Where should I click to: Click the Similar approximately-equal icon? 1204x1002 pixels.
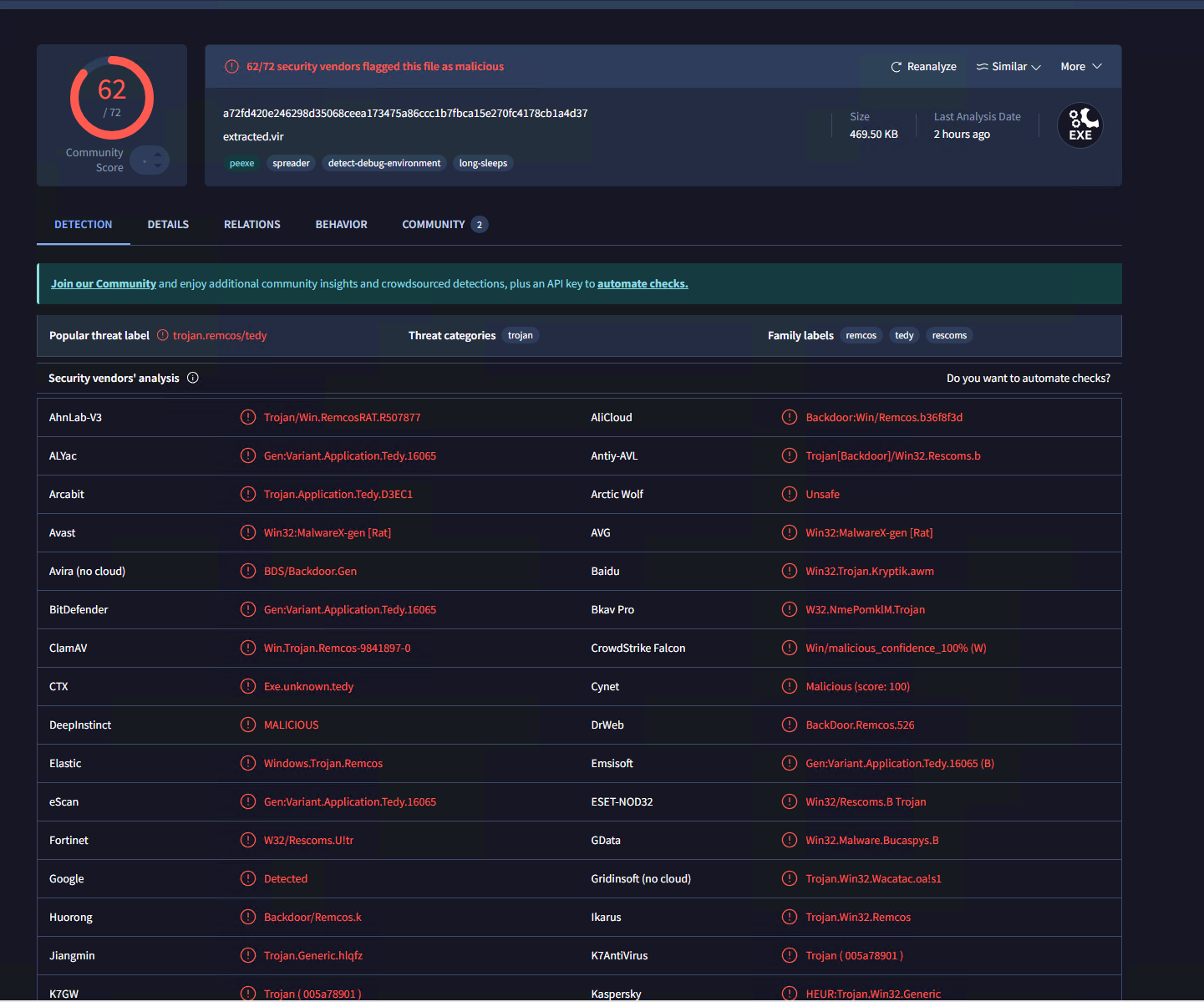coord(983,67)
